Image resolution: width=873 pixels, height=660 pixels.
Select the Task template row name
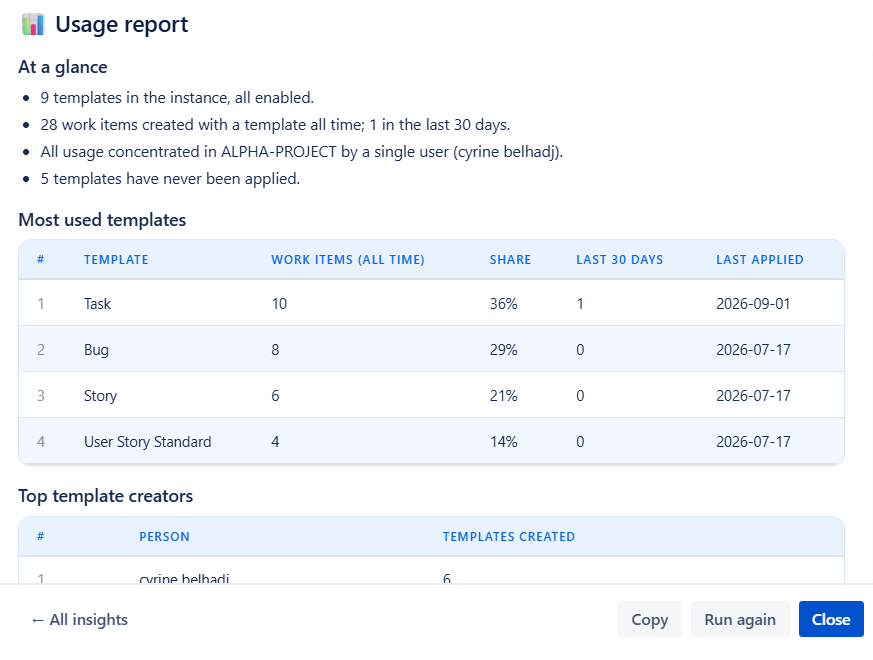point(97,304)
